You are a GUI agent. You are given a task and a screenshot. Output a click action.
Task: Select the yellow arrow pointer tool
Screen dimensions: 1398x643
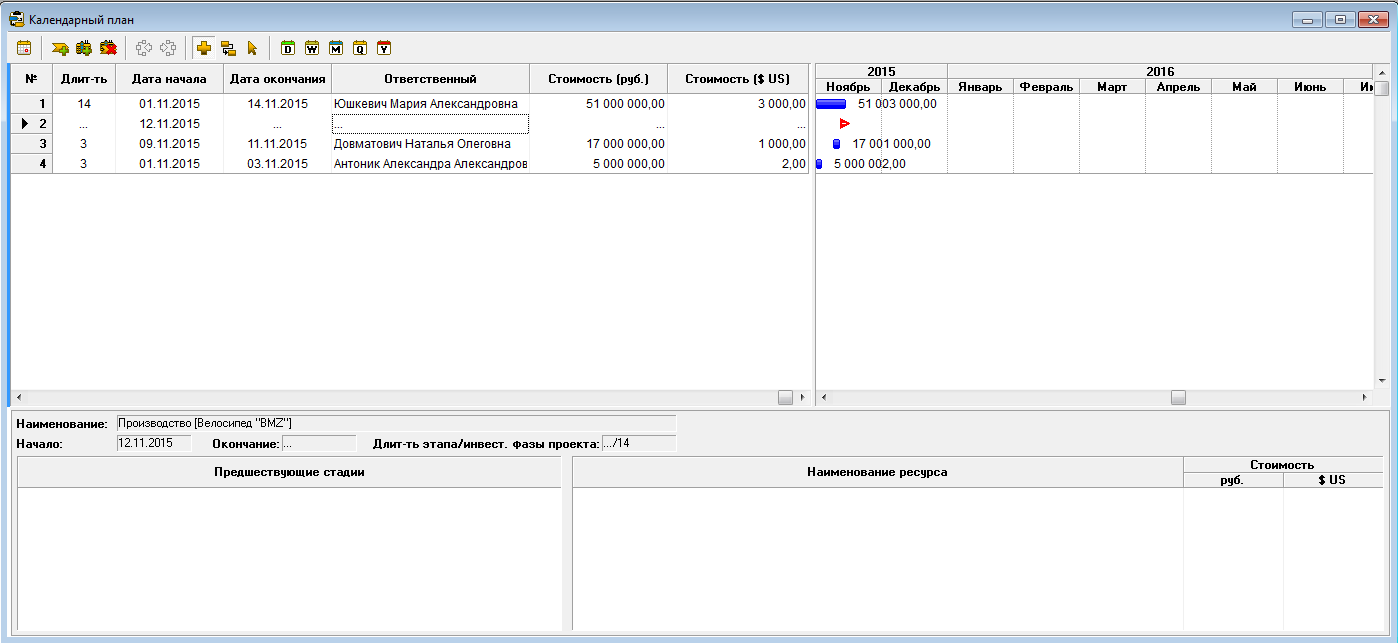[x=252, y=47]
